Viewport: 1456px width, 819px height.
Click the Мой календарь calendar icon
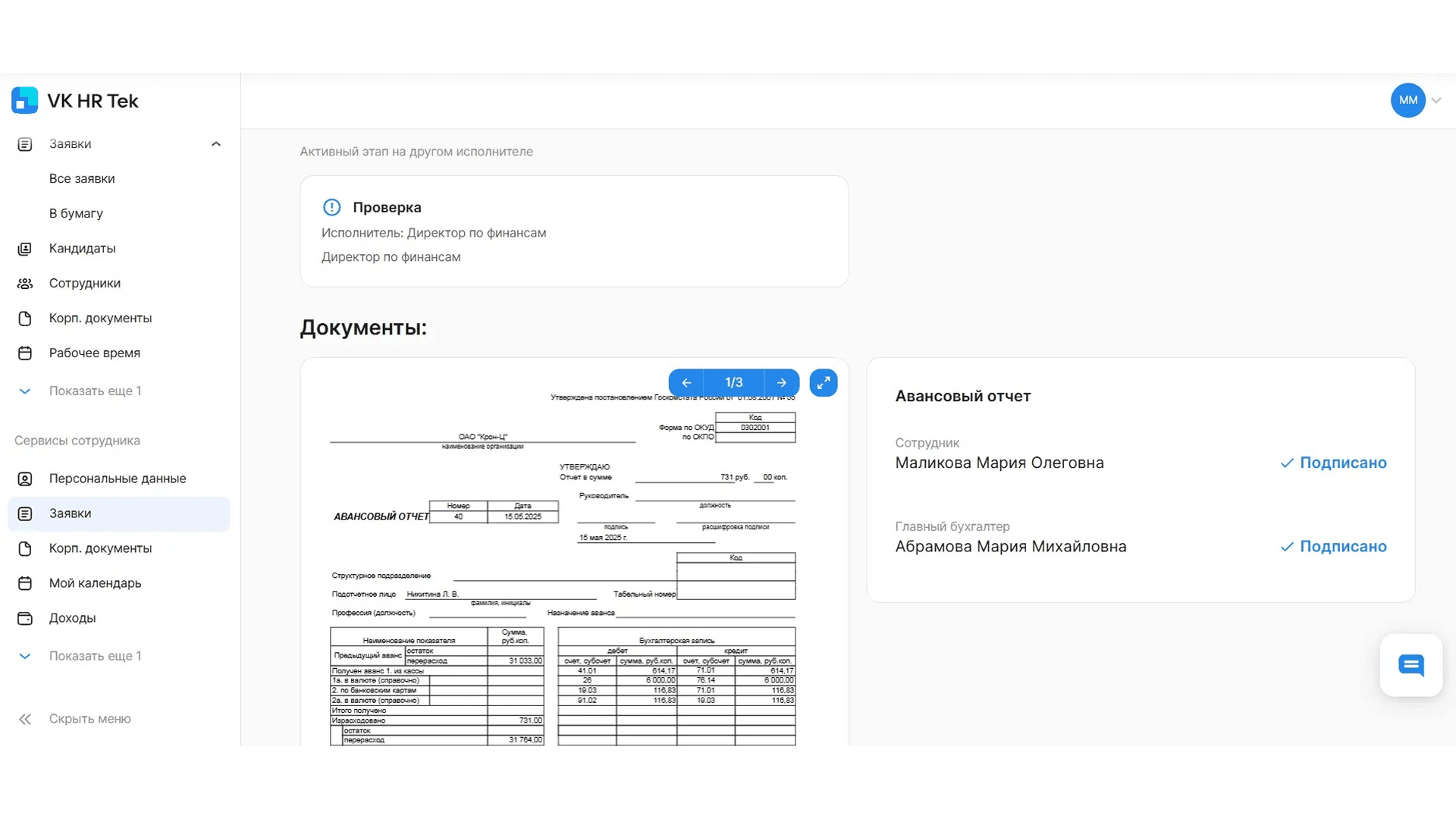25,583
